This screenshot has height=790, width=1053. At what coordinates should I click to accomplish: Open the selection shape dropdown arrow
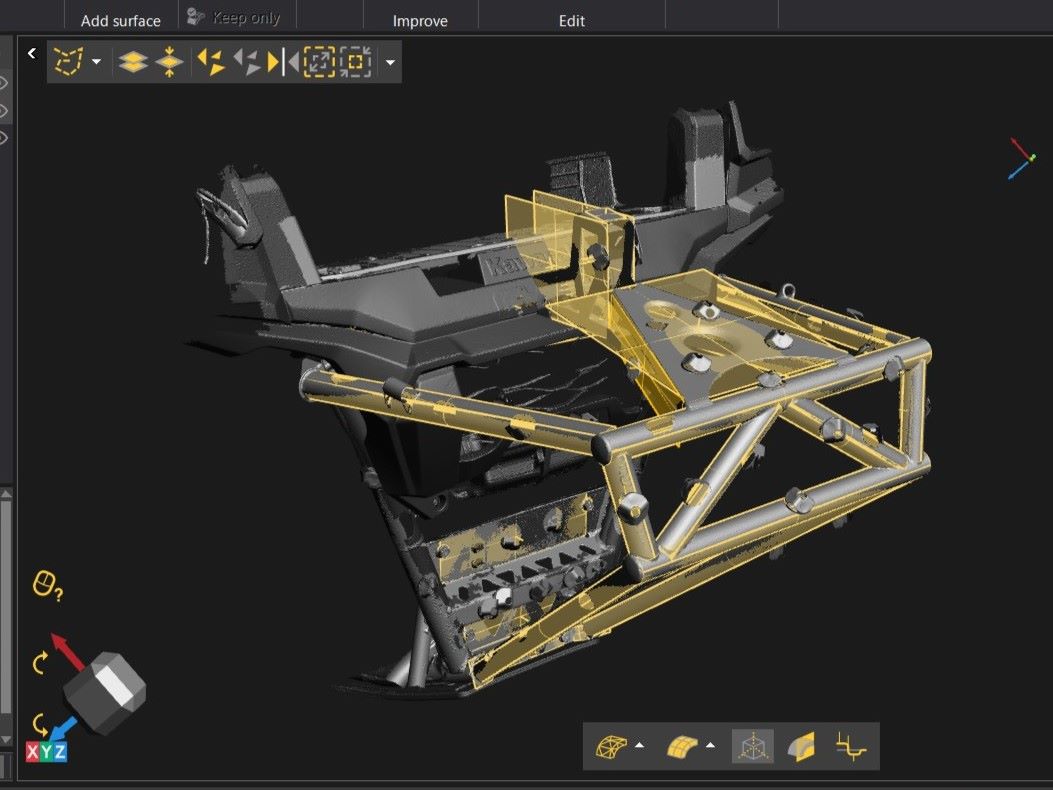coord(96,63)
